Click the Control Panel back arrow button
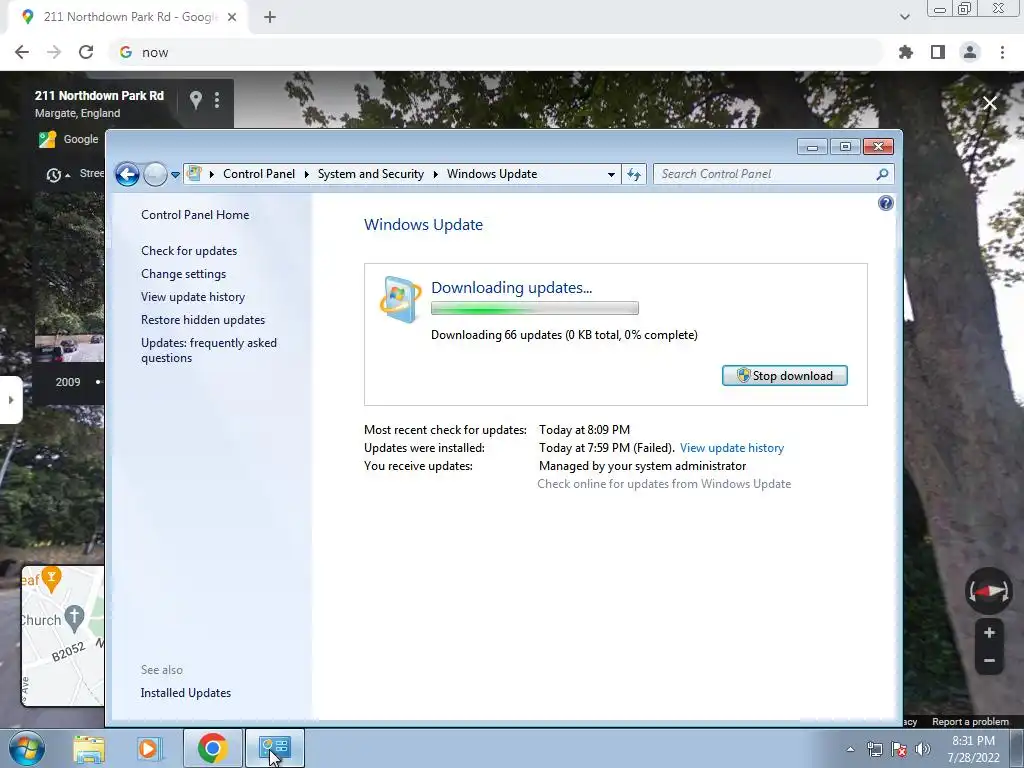The height and width of the screenshot is (768, 1024). pos(127,174)
